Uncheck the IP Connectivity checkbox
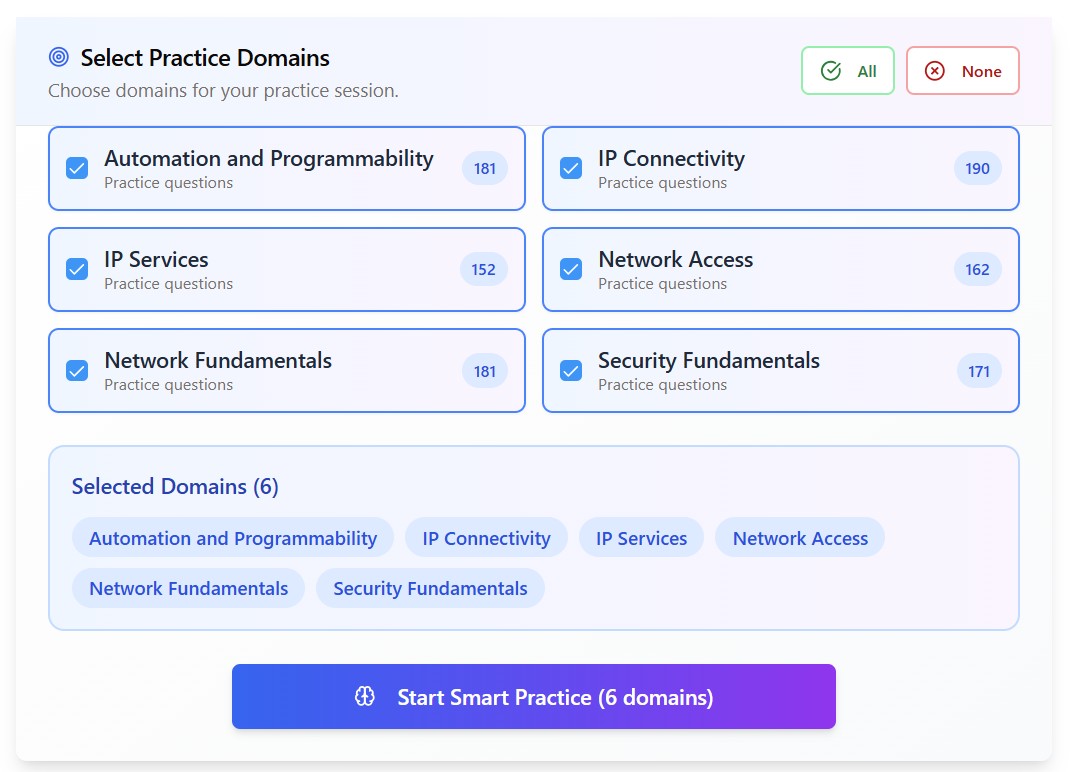 coord(571,168)
